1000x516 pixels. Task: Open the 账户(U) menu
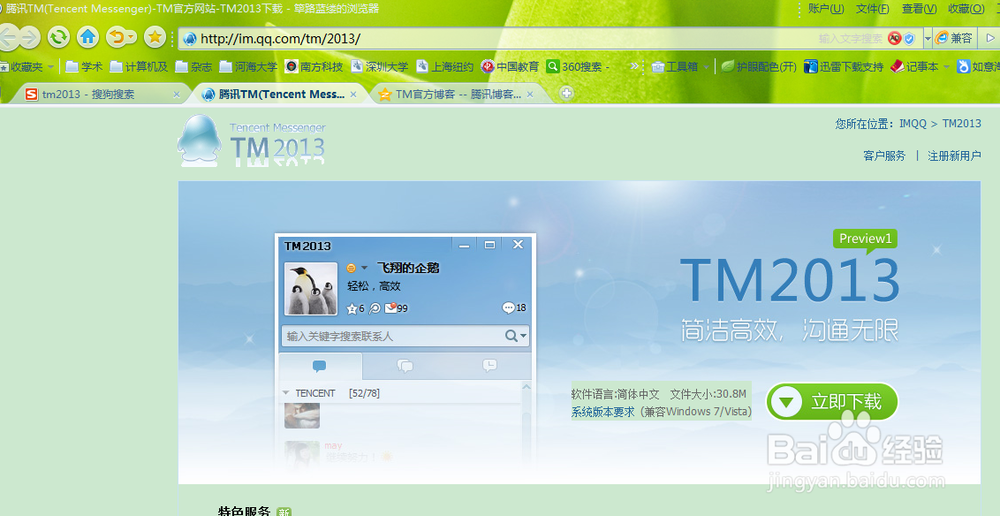826,9
